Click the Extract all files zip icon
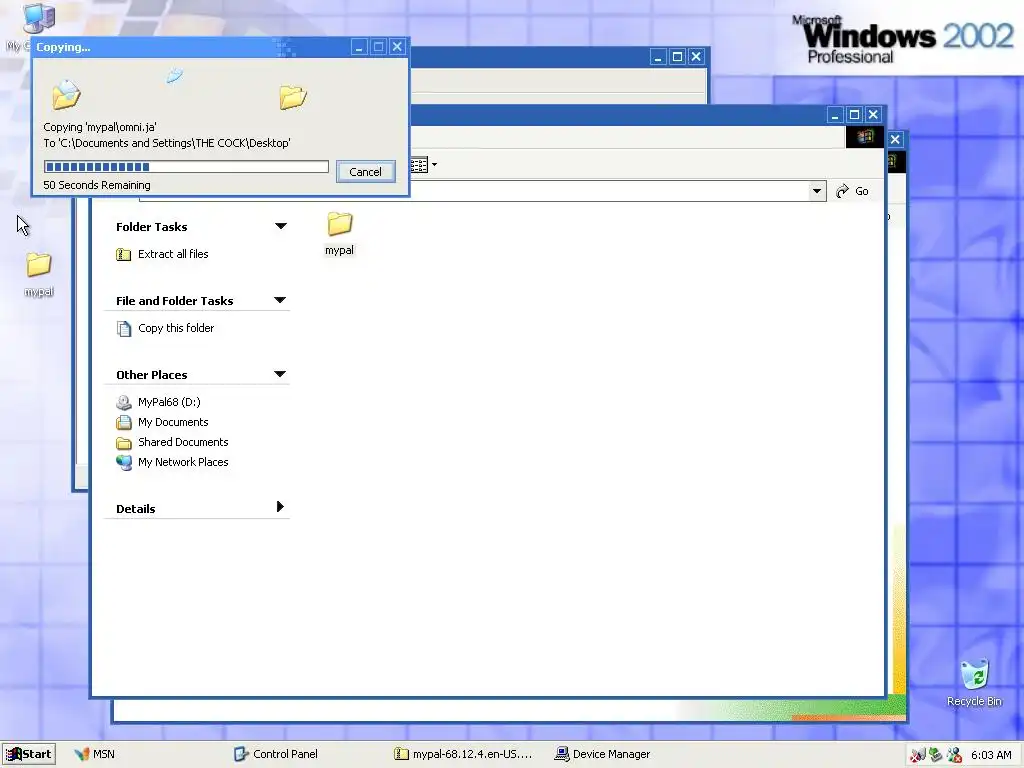 pos(123,254)
